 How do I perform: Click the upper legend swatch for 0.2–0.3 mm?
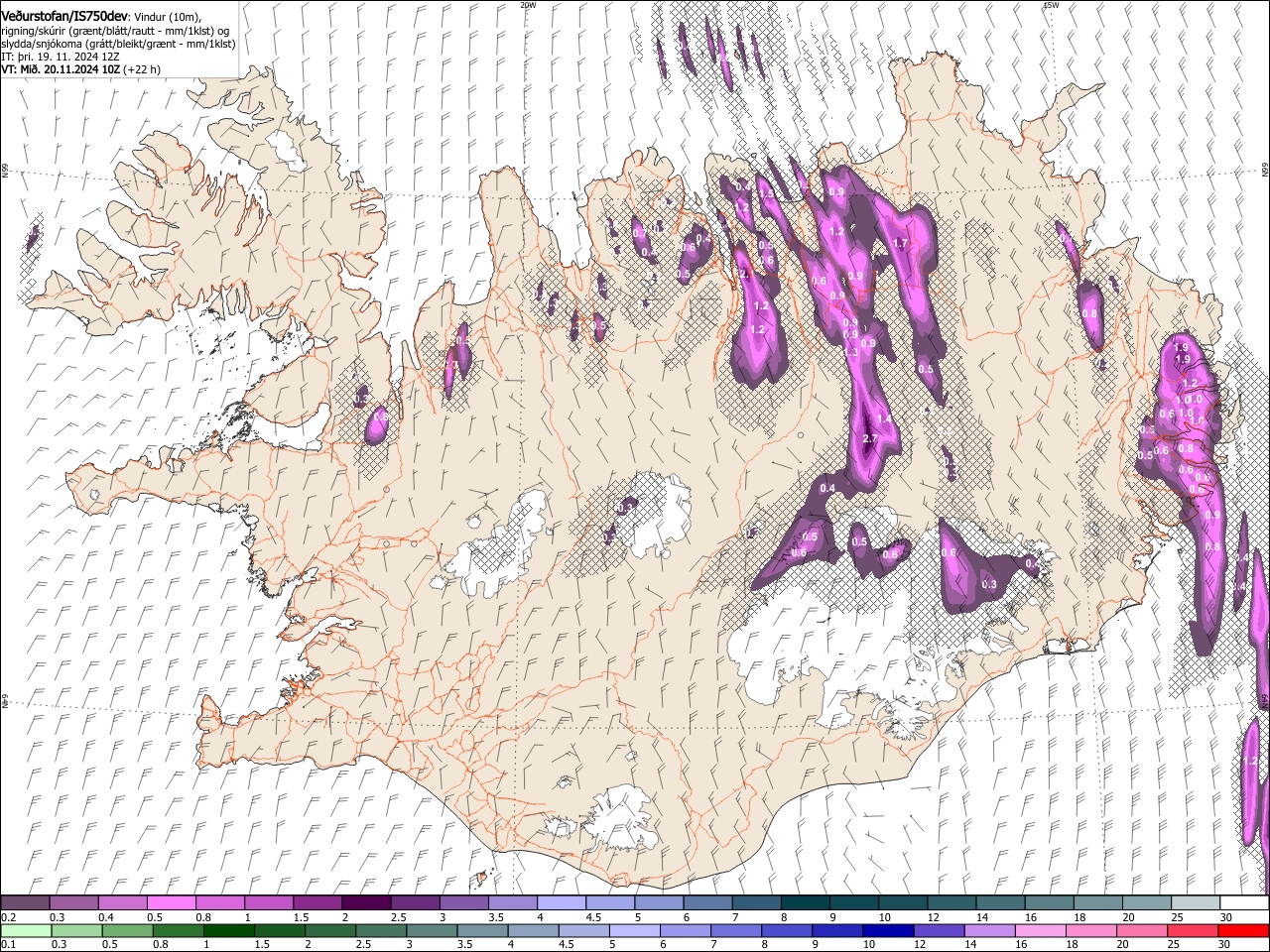[x=25, y=903]
